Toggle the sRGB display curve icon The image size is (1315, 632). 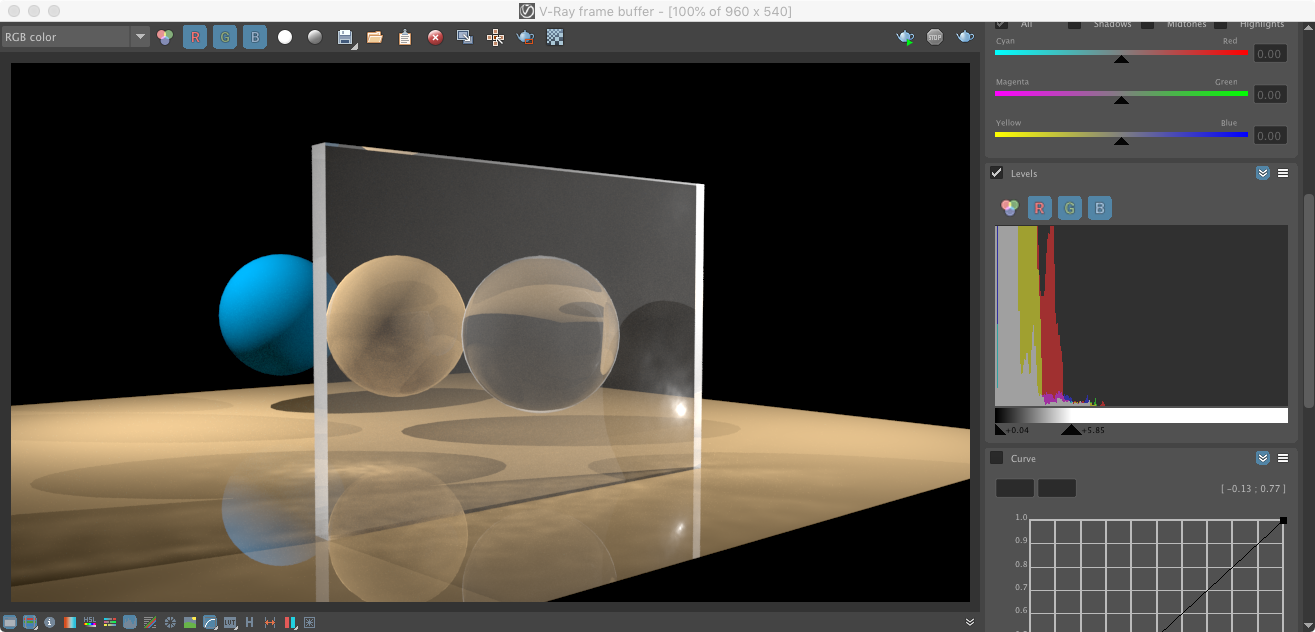coord(210,622)
